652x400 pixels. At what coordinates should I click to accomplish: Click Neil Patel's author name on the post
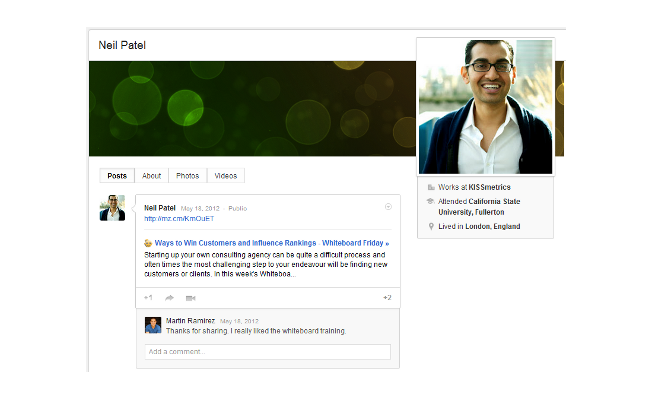click(160, 208)
